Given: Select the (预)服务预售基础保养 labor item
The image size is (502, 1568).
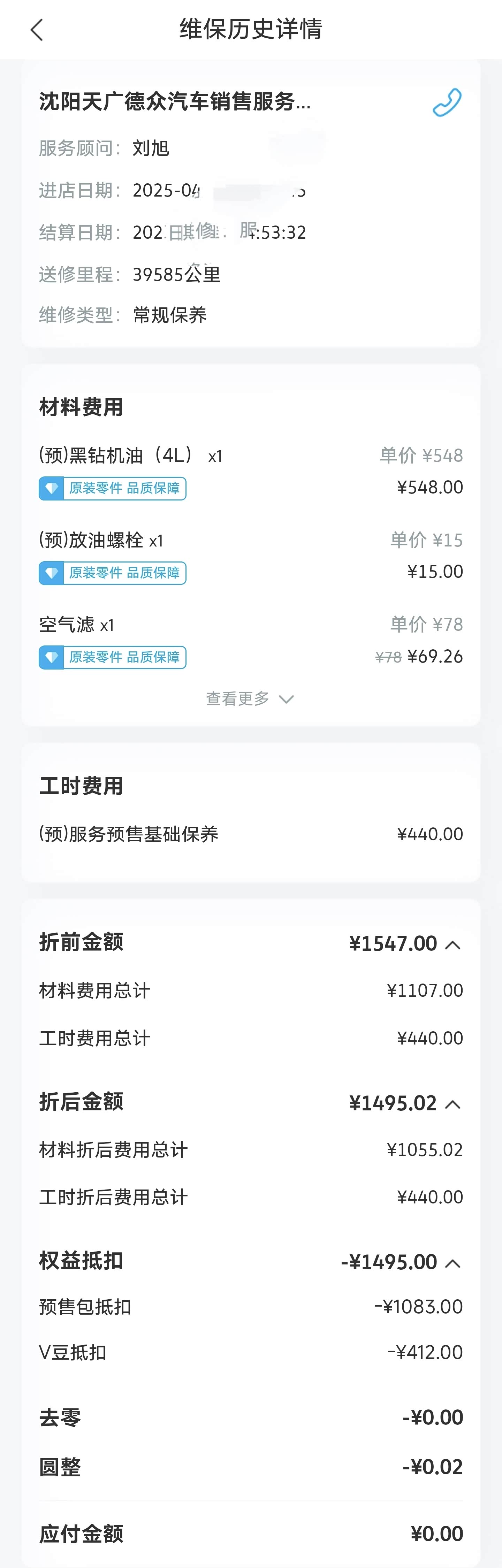Looking at the screenshot, I should [128, 834].
